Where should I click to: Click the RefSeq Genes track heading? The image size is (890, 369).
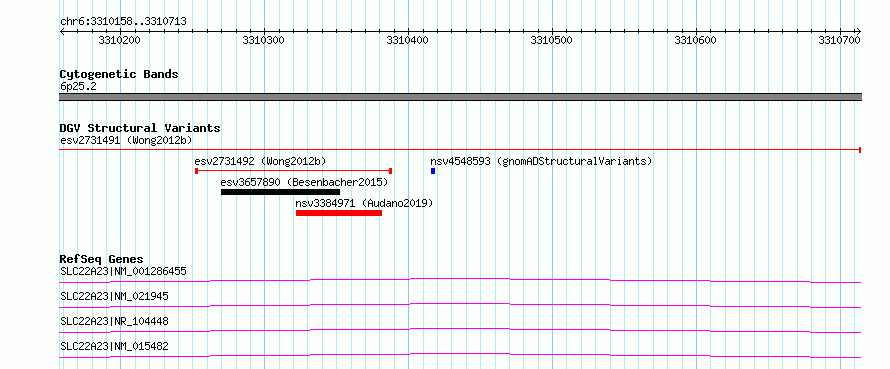click(102, 259)
